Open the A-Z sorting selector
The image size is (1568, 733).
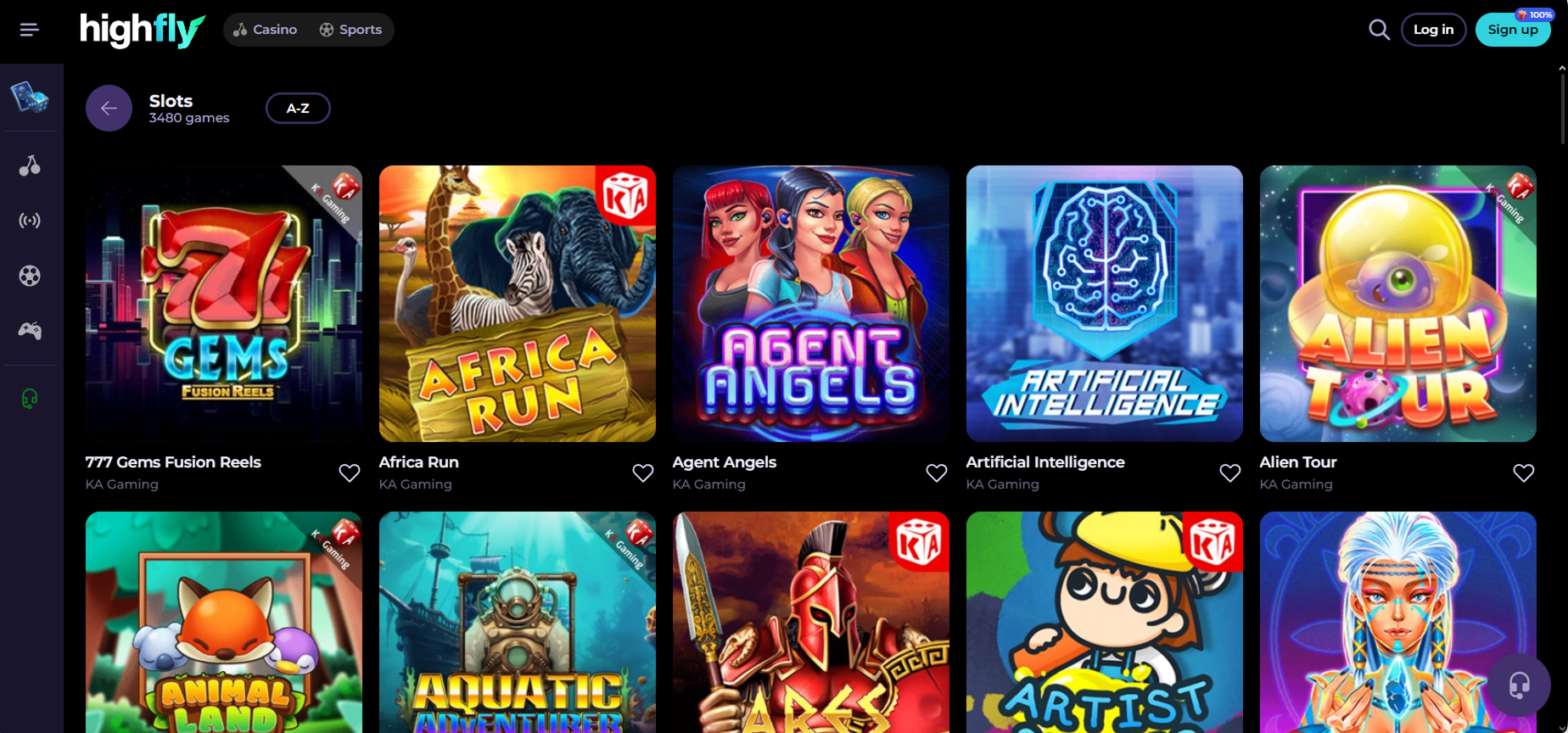(298, 108)
